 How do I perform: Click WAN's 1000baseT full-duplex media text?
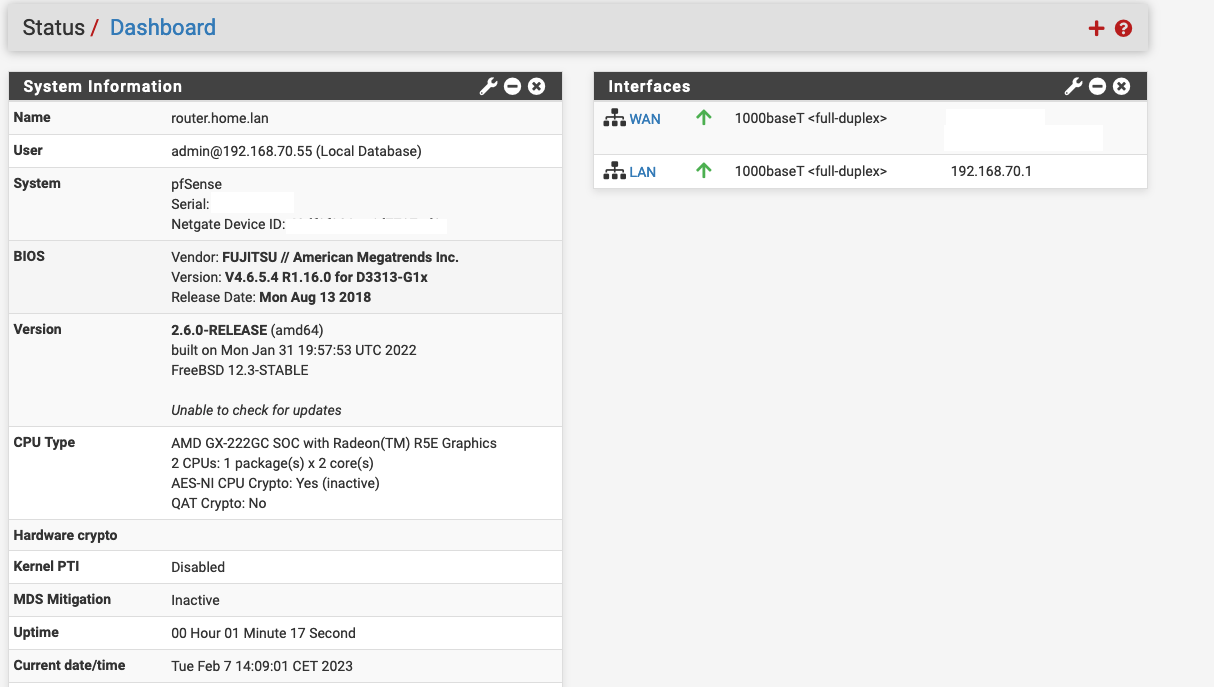(x=811, y=118)
